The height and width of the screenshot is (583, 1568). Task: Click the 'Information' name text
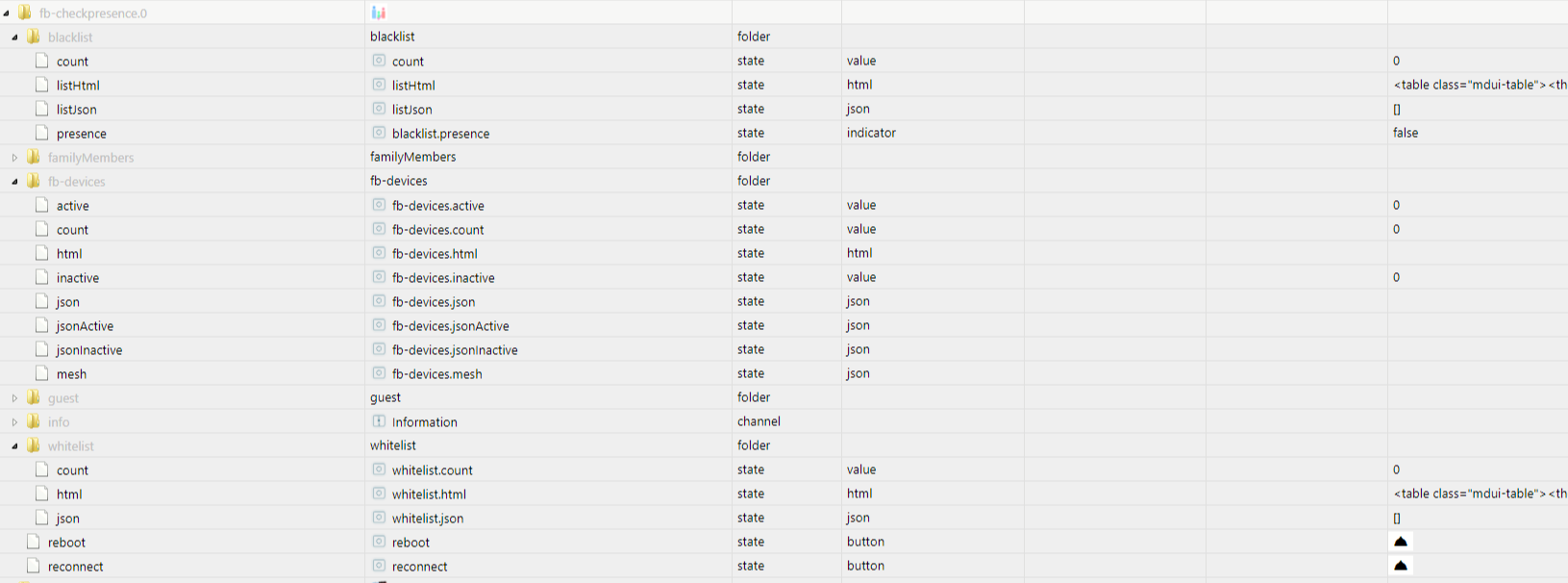coord(424,422)
